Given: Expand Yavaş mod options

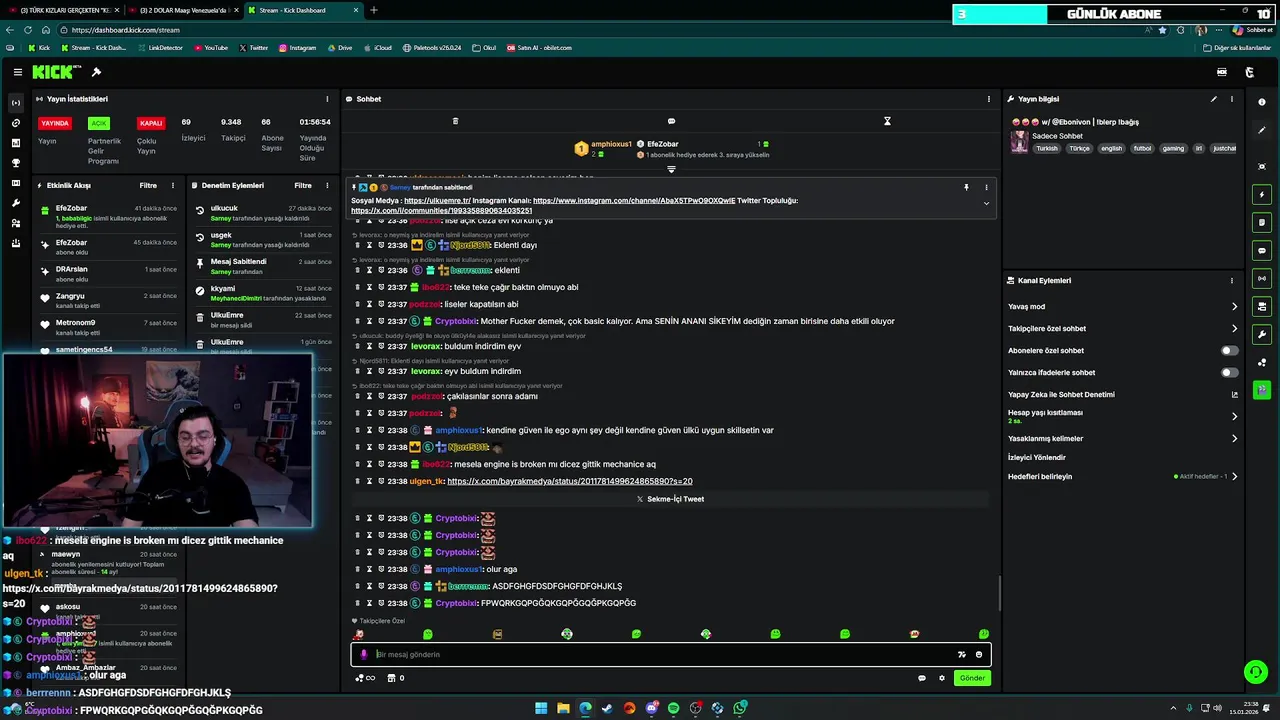Looking at the screenshot, I should pyautogui.click(x=1234, y=307).
